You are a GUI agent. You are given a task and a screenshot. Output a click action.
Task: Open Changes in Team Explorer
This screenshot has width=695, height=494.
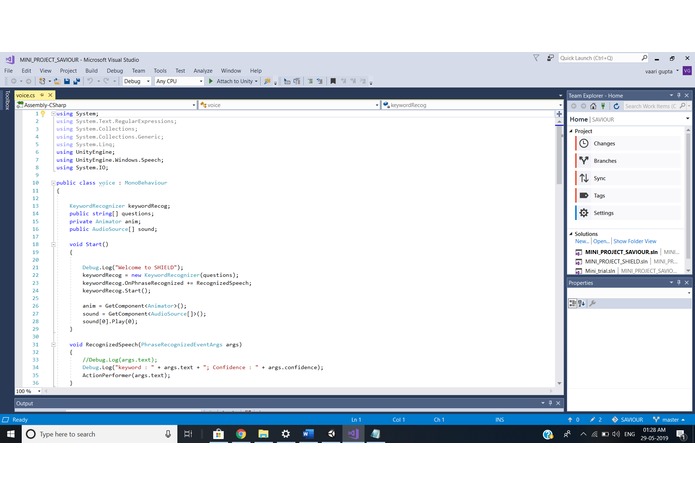628,144
